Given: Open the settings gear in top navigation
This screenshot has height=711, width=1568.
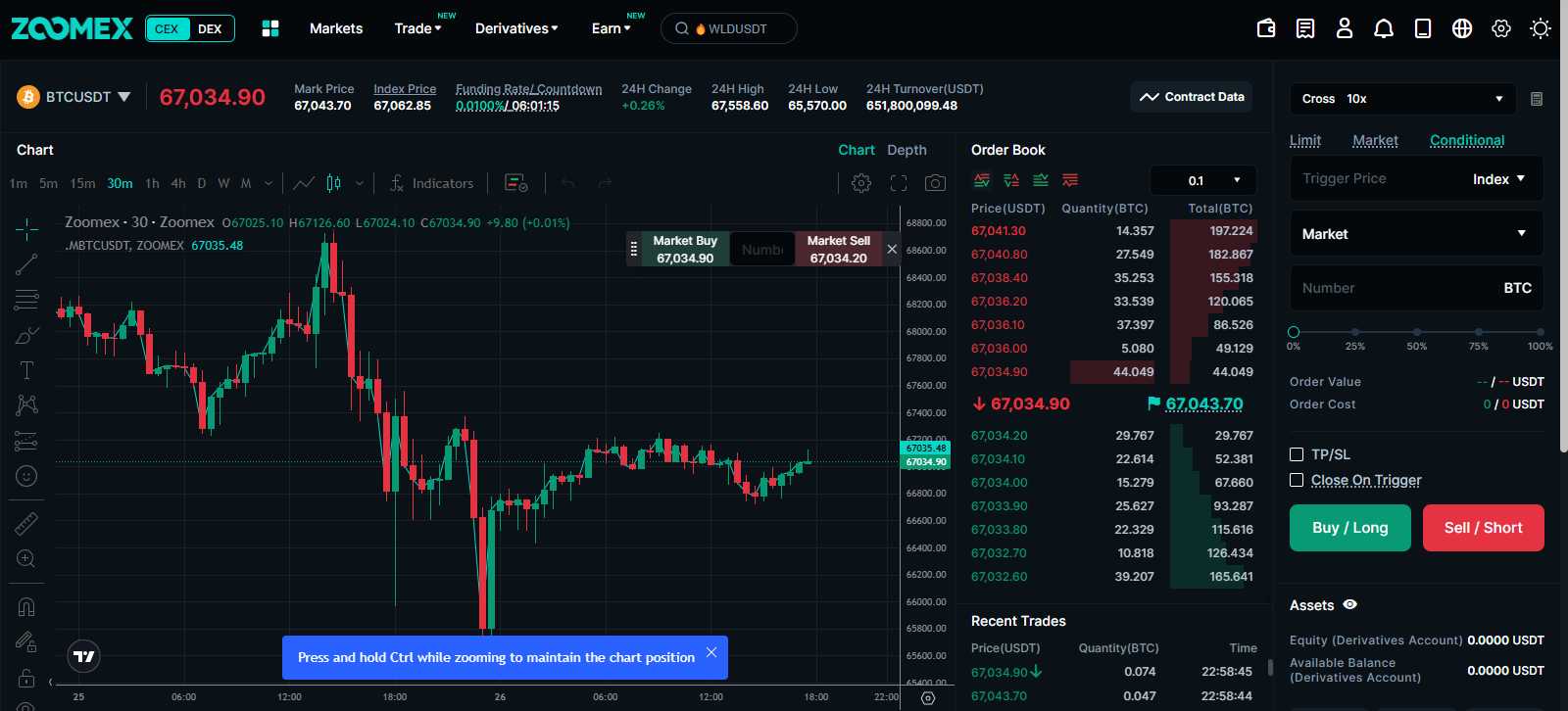Looking at the screenshot, I should click(1501, 28).
